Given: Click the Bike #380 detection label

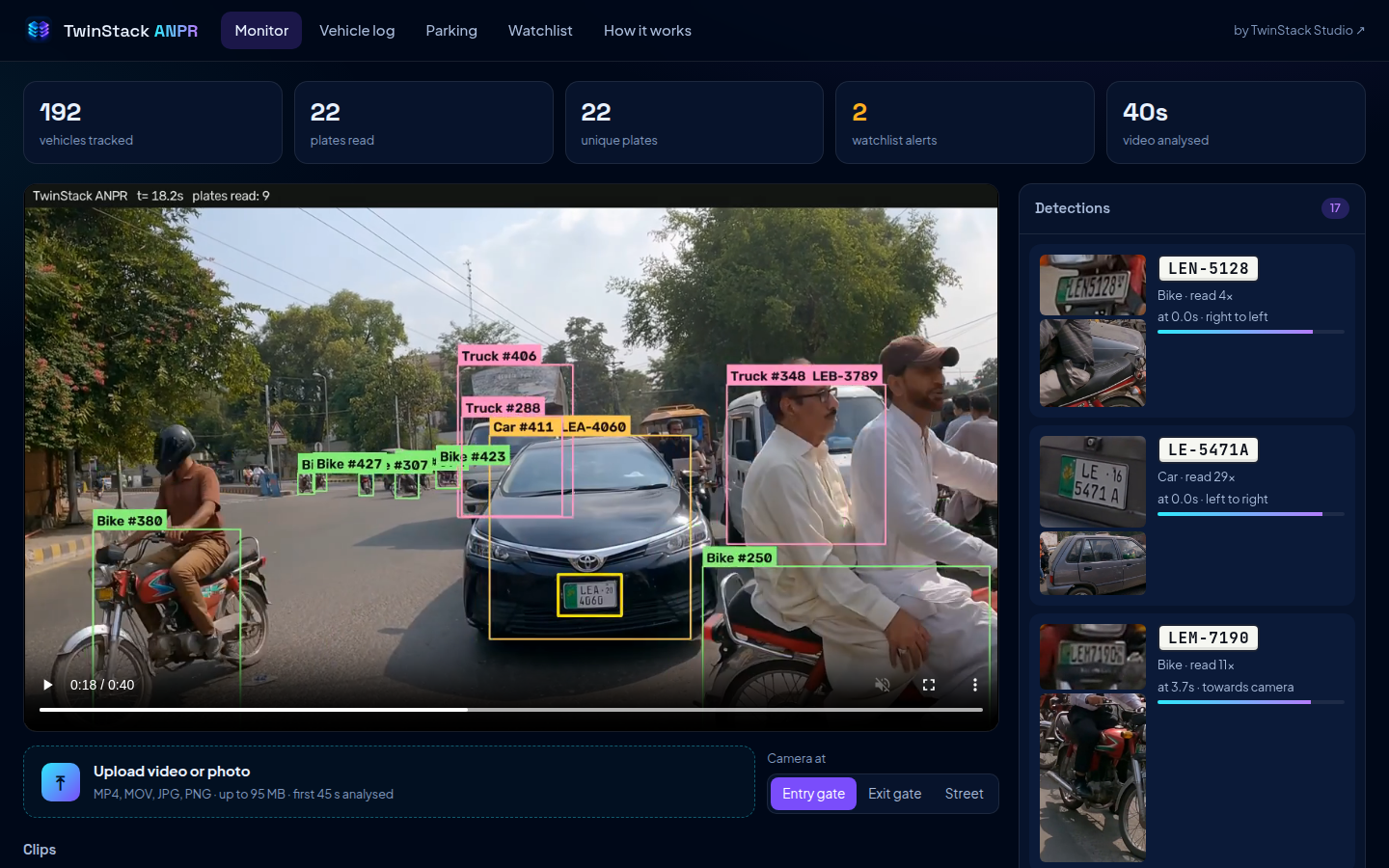Looking at the screenshot, I should [x=130, y=521].
